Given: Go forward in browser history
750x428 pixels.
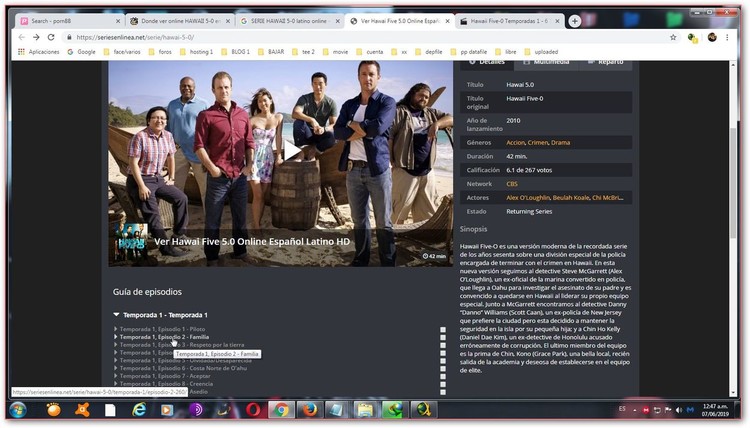Looking at the screenshot, I should point(36,37).
